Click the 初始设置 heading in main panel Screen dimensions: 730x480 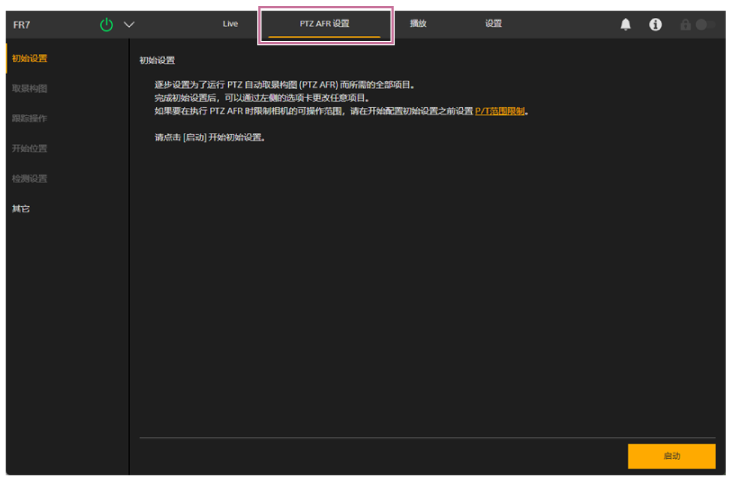[x=157, y=60]
